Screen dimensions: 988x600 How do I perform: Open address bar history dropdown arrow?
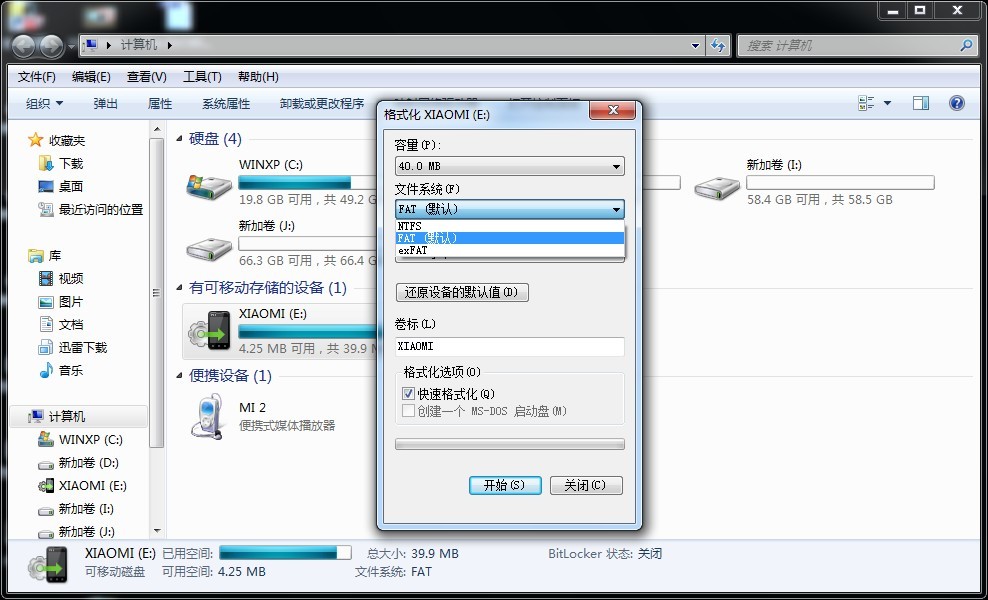pyautogui.click(x=696, y=45)
